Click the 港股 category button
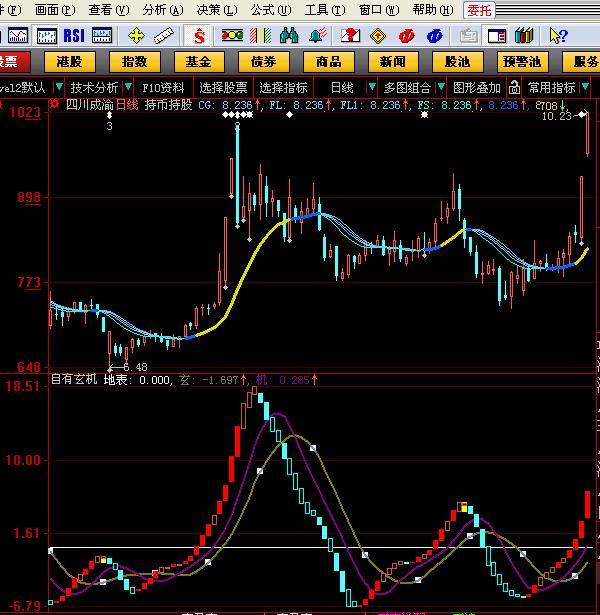This screenshot has width=600, height=615. [69, 62]
